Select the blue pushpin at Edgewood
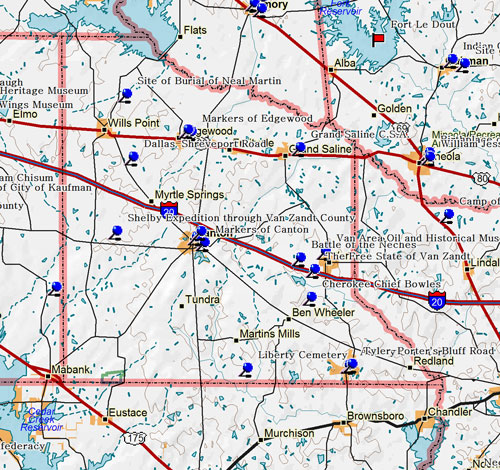This screenshot has height=470, width=500. (187, 132)
